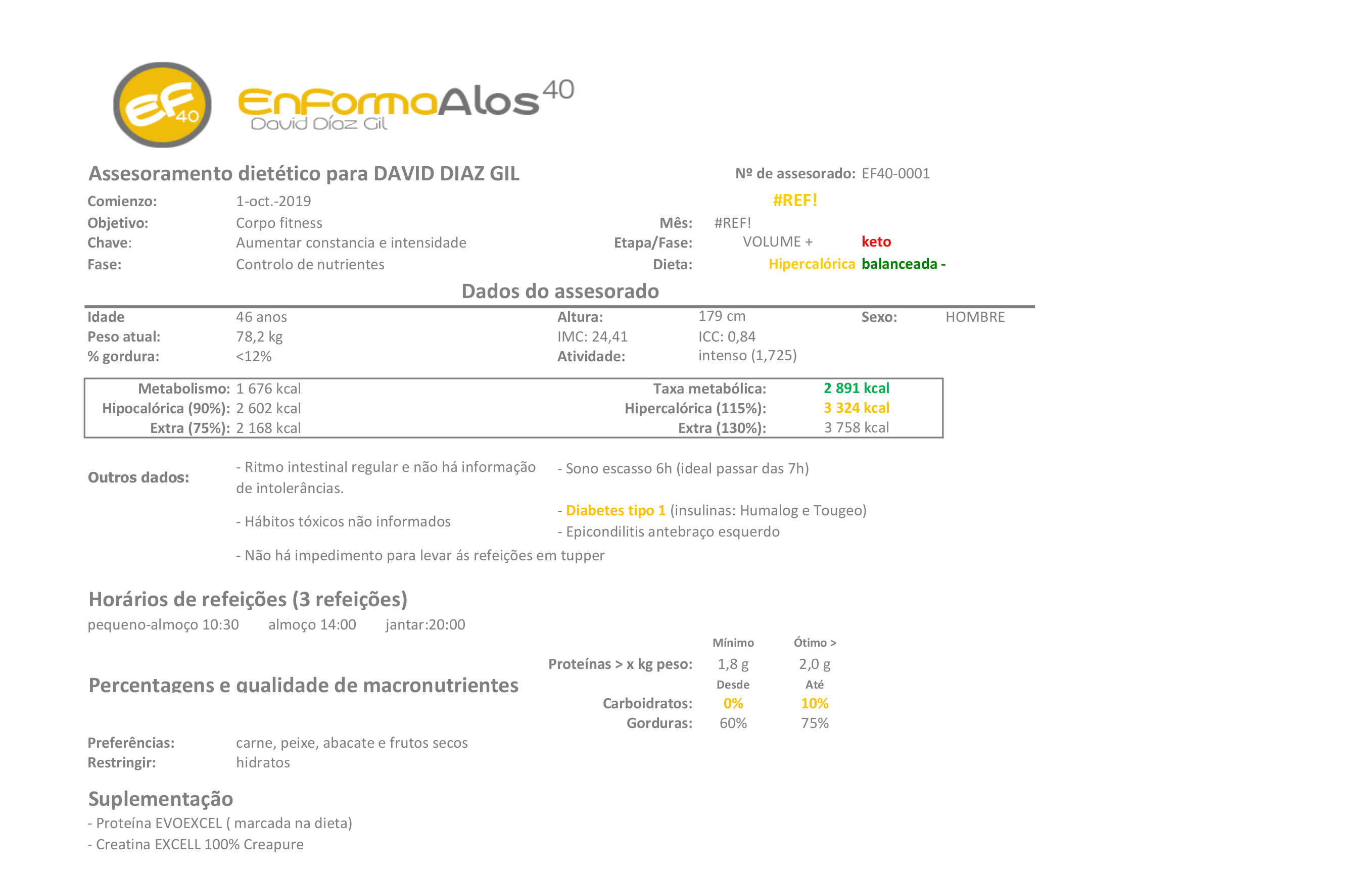The width and height of the screenshot is (1372, 873).
Task: Click 'Percentagens e qualidade de macronutrientes' heading
Action: coord(303,685)
